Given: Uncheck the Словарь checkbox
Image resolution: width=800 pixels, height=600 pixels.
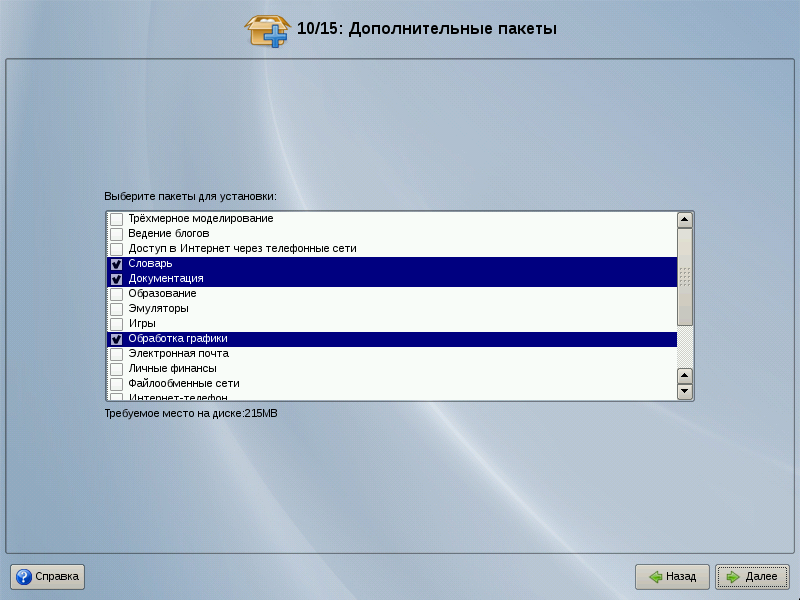Looking at the screenshot, I should click(117, 264).
